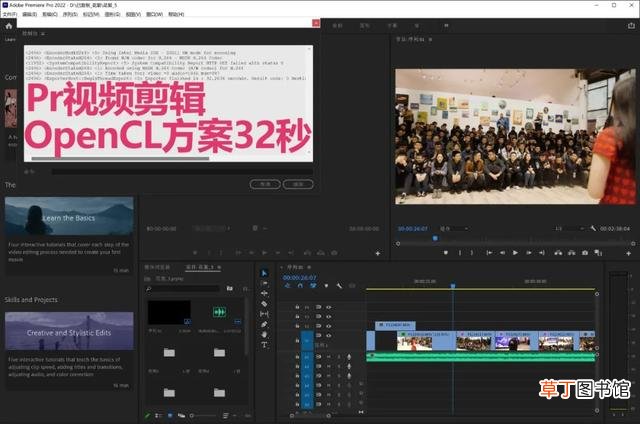Screen dimensions: 640x424
Task: Lock the topmost video track
Action: (x=297, y=307)
